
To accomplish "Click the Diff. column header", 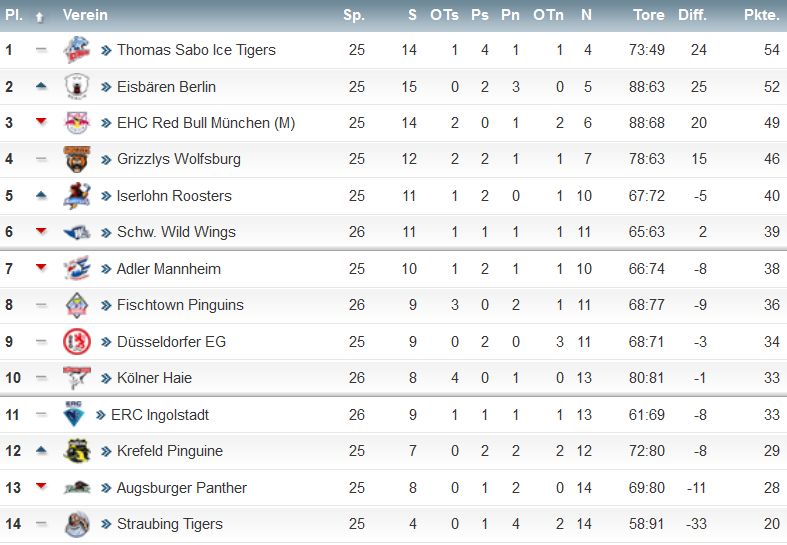I will pos(692,15).
